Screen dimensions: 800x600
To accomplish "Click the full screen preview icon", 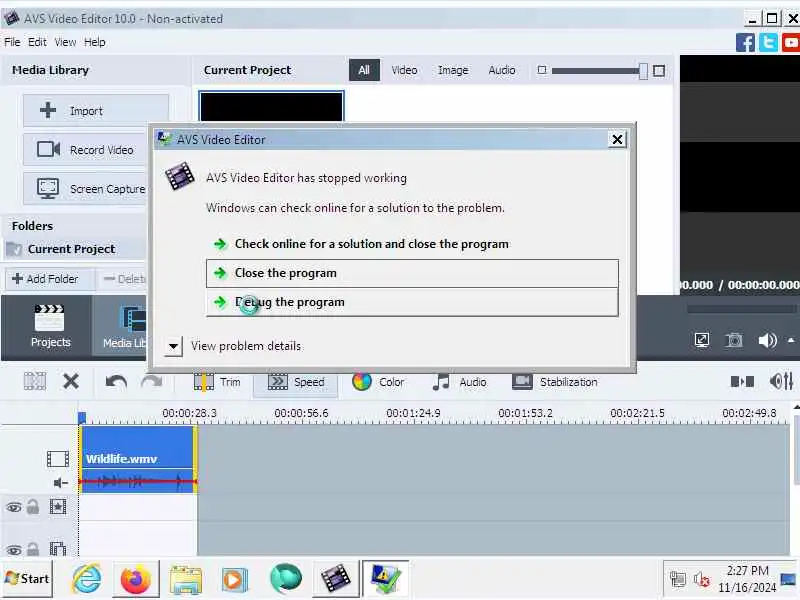I will [702, 340].
